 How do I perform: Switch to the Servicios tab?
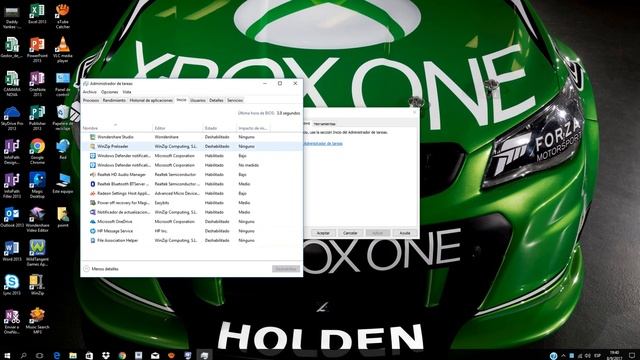pyautogui.click(x=235, y=100)
